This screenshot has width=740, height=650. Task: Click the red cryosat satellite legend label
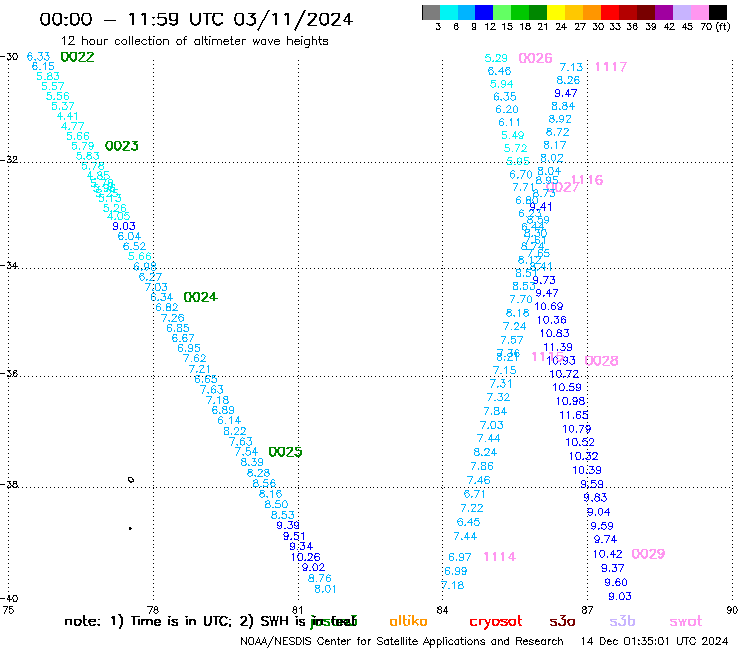tap(496, 622)
